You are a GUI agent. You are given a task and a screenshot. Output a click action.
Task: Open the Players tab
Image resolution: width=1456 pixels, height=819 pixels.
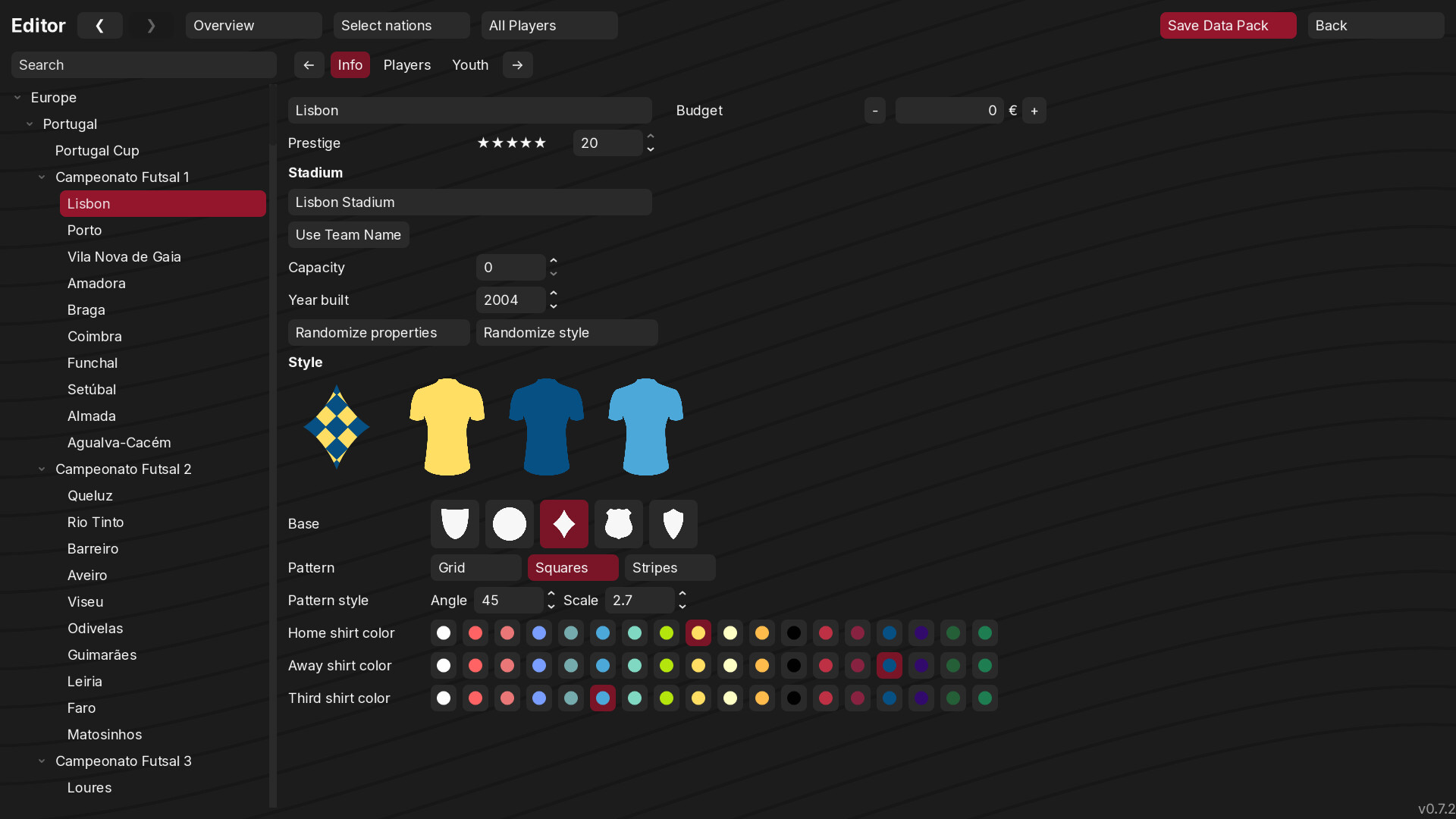click(407, 64)
